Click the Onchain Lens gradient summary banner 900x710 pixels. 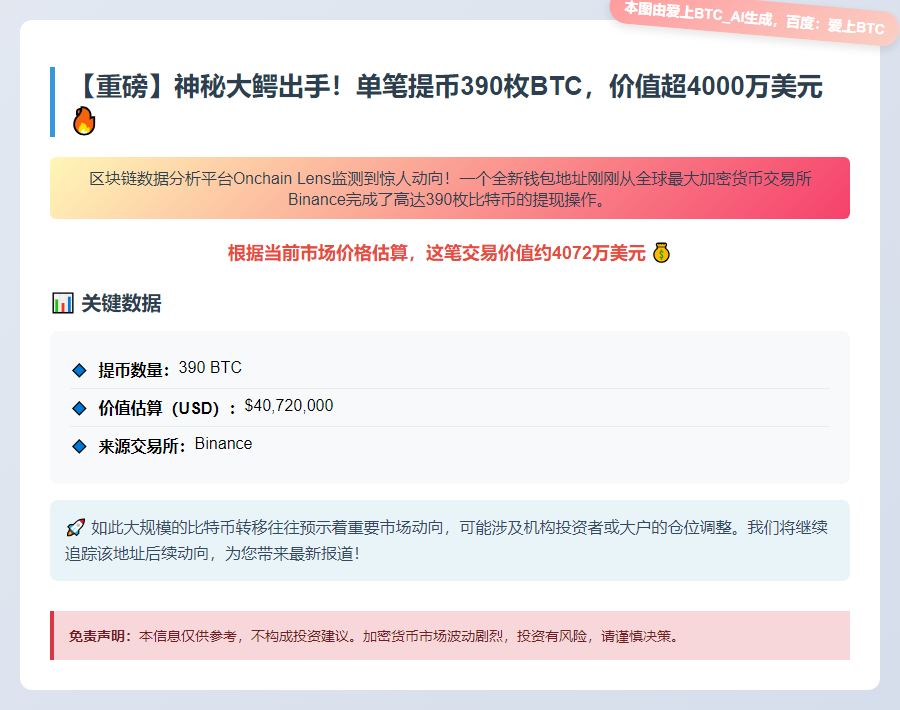click(x=450, y=188)
